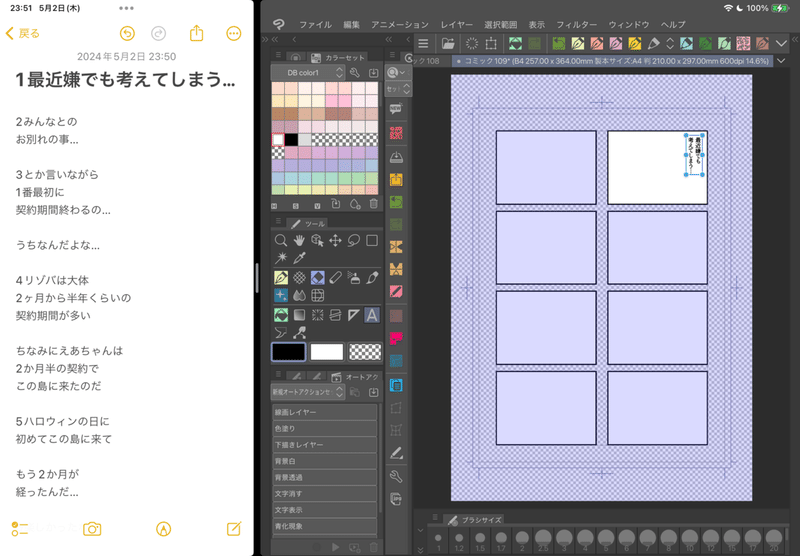Image resolution: width=800 pixels, height=556 pixels.
Task: Open the color set wrench settings
Action: click(x=355, y=72)
